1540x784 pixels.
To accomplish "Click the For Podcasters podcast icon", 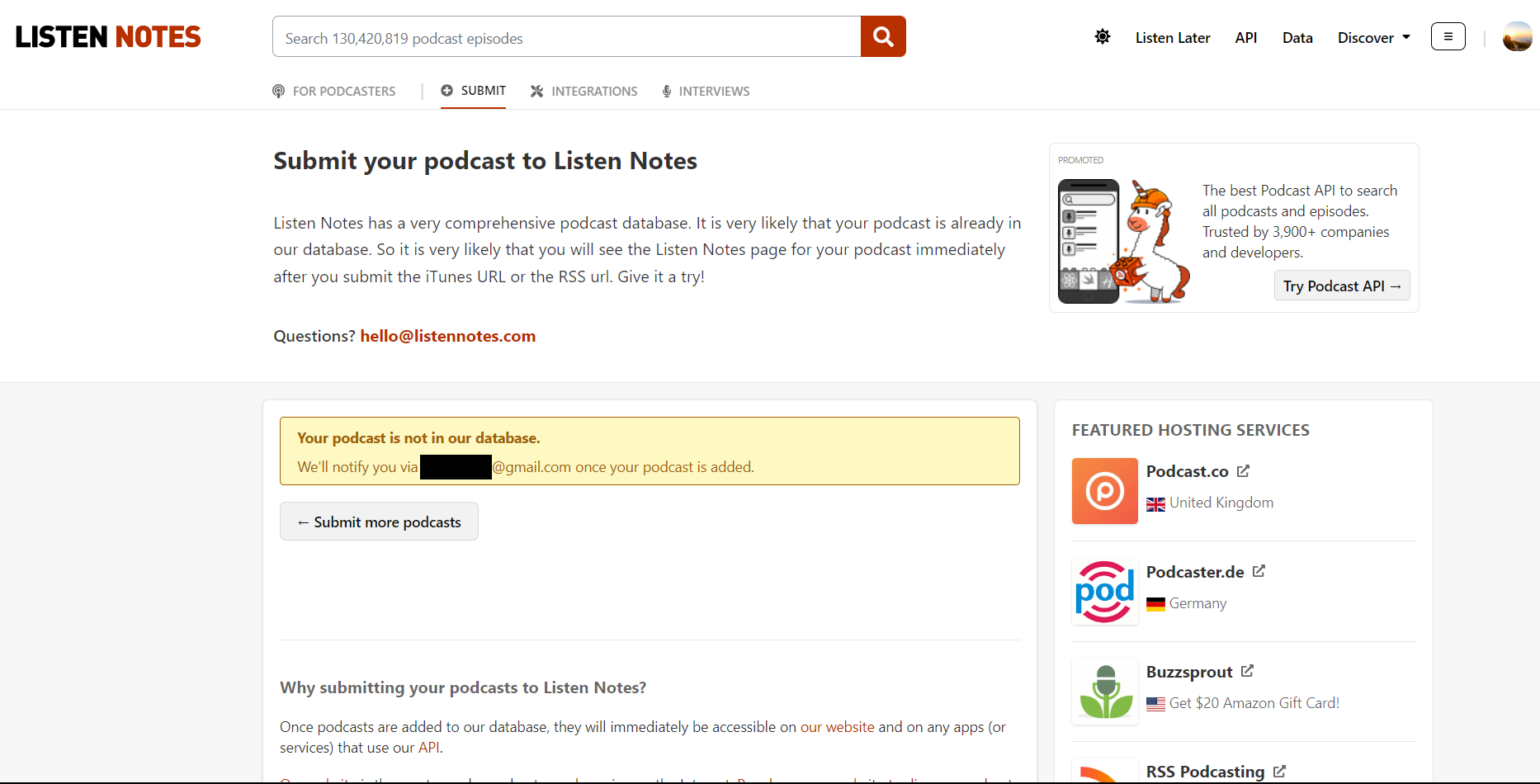I will pos(279,91).
